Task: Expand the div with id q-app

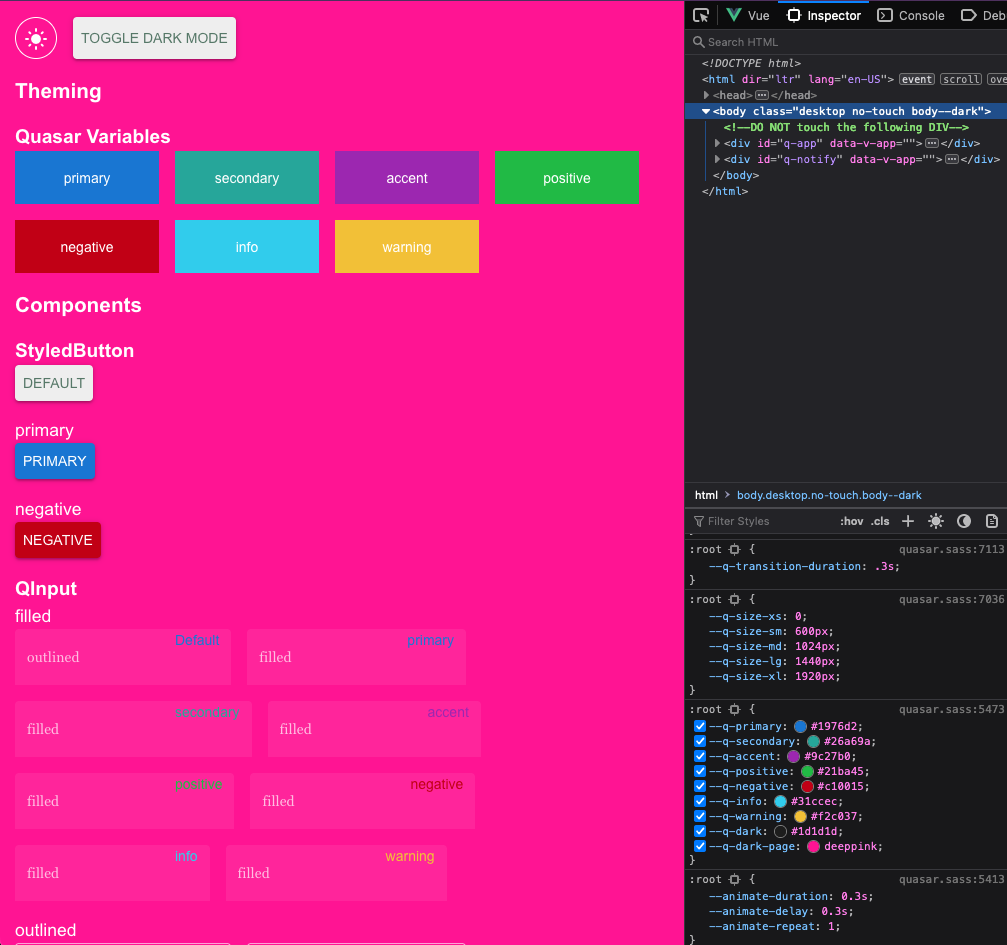Action: point(717,143)
